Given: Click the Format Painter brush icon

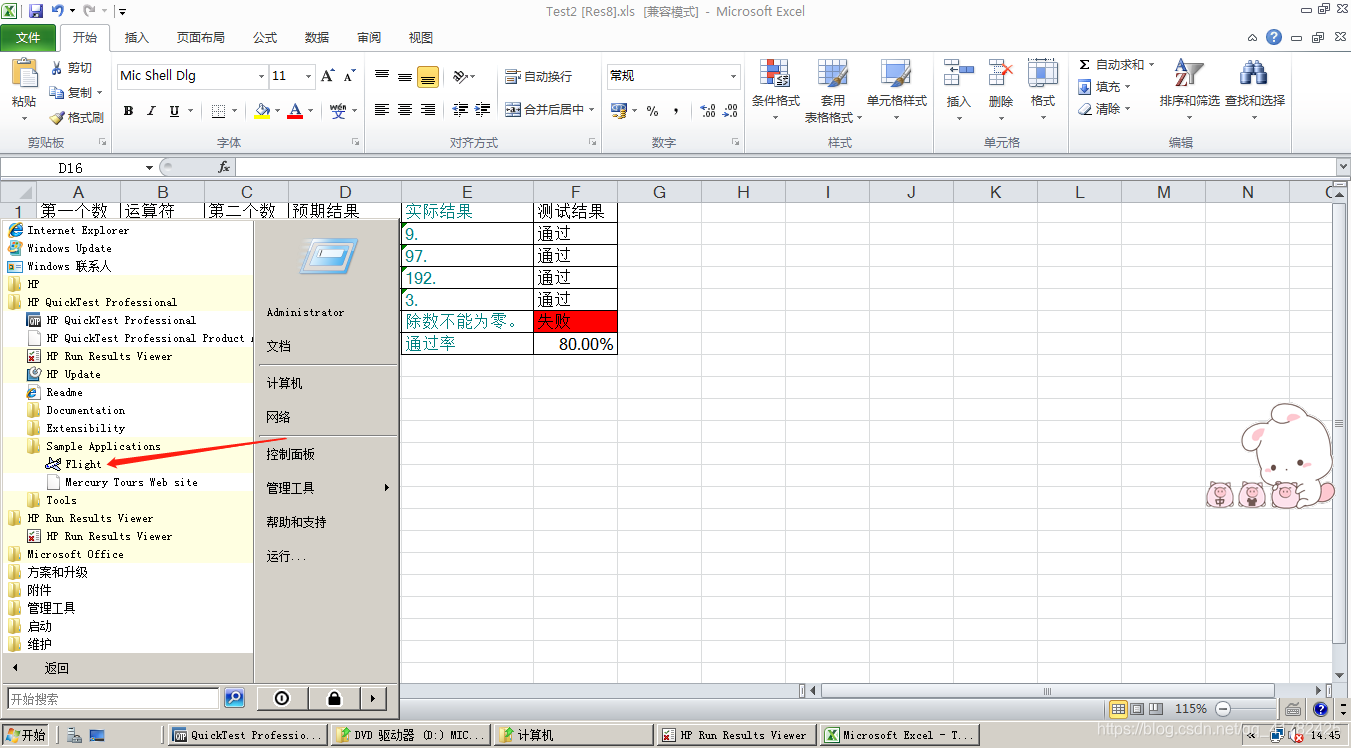Looking at the screenshot, I should coord(57,118).
